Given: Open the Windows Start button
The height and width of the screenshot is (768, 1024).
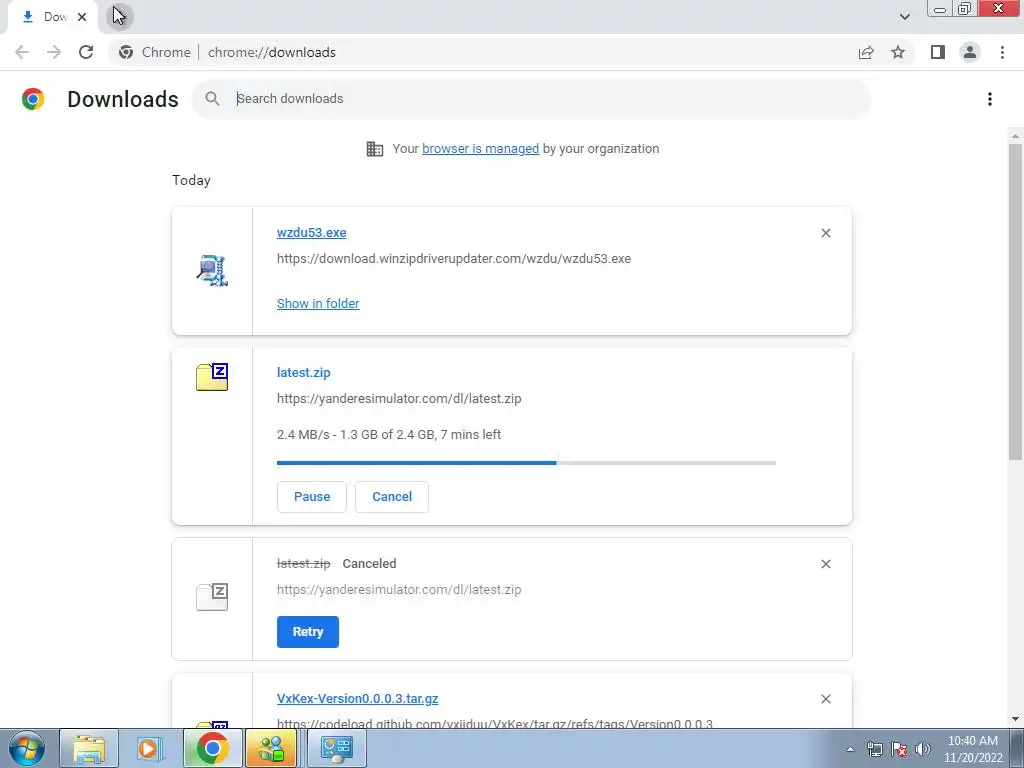Looking at the screenshot, I should (x=26, y=748).
